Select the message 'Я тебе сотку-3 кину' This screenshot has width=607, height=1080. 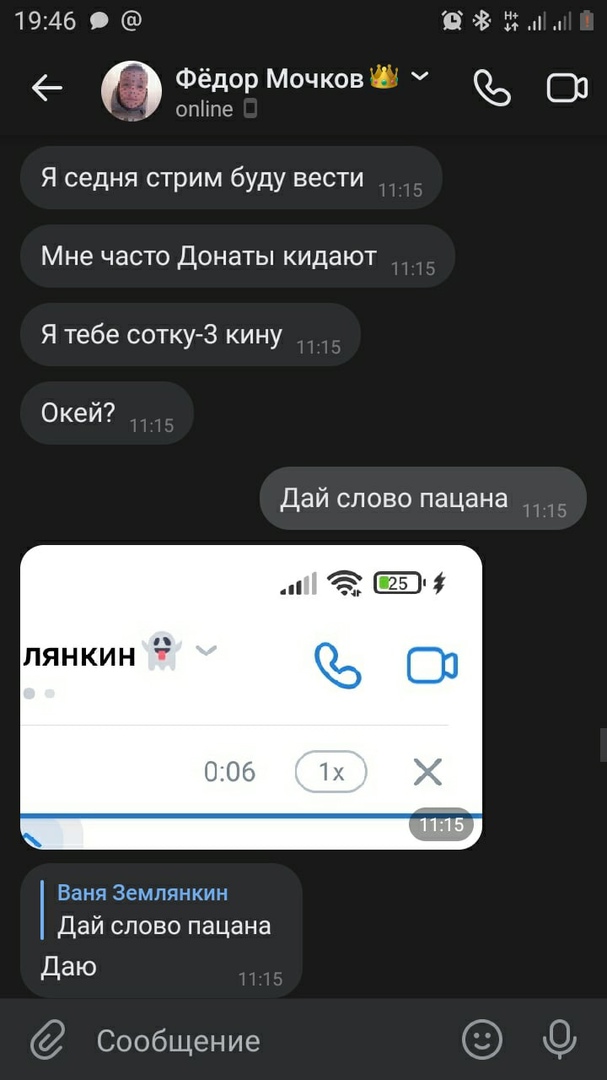pos(190,335)
